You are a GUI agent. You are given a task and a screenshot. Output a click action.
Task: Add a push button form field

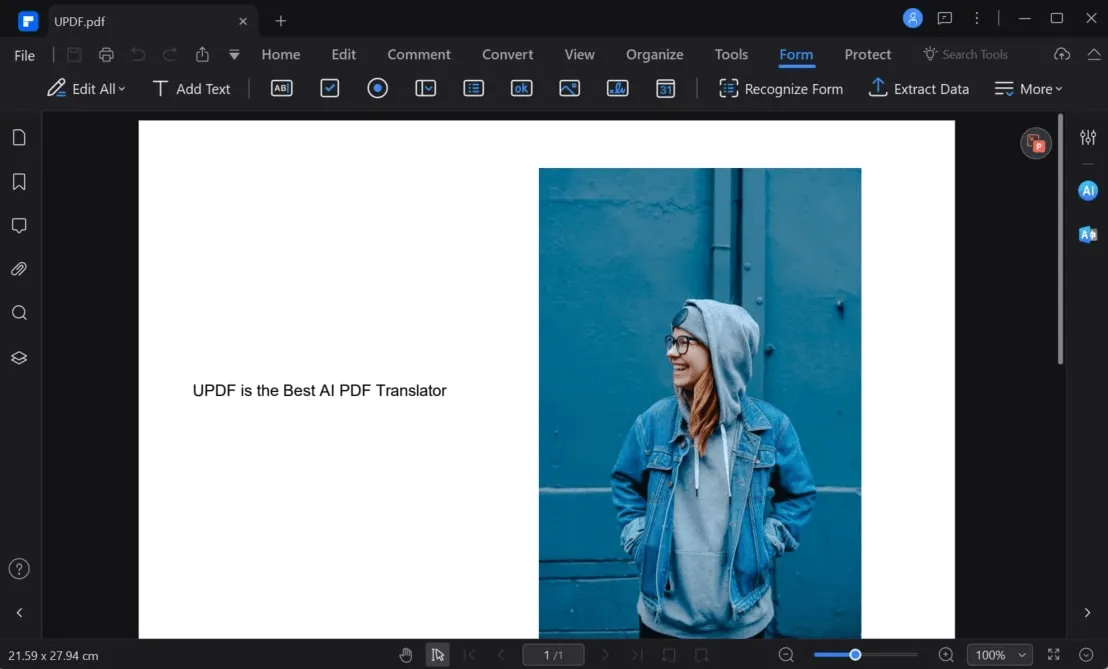[521, 88]
